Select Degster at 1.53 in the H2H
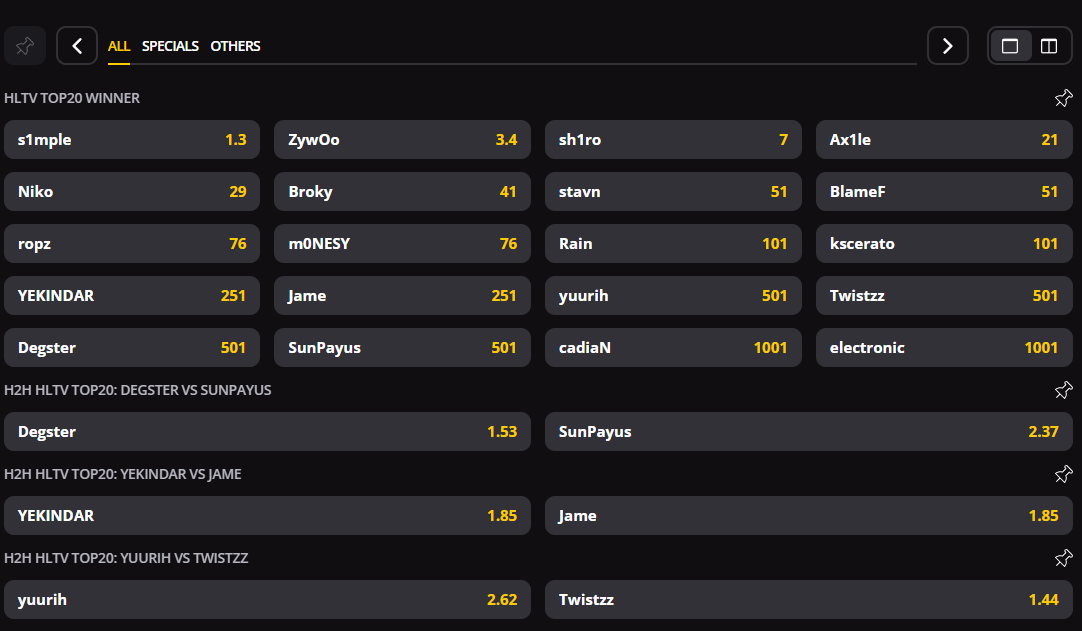This screenshot has width=1082, height=631. pyautogui.click(x=267, y=432)
